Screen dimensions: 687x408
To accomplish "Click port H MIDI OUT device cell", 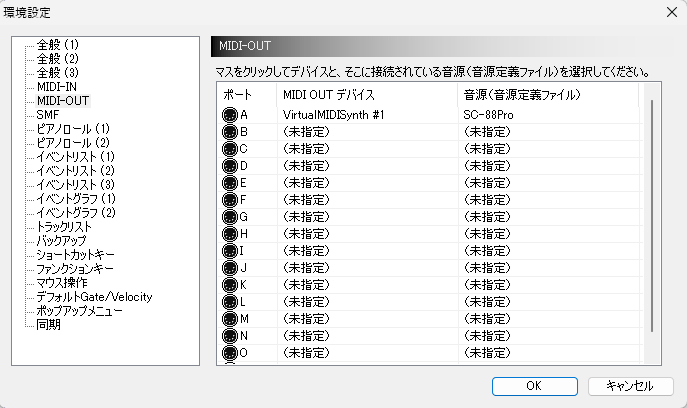I will tap(367, 234).
